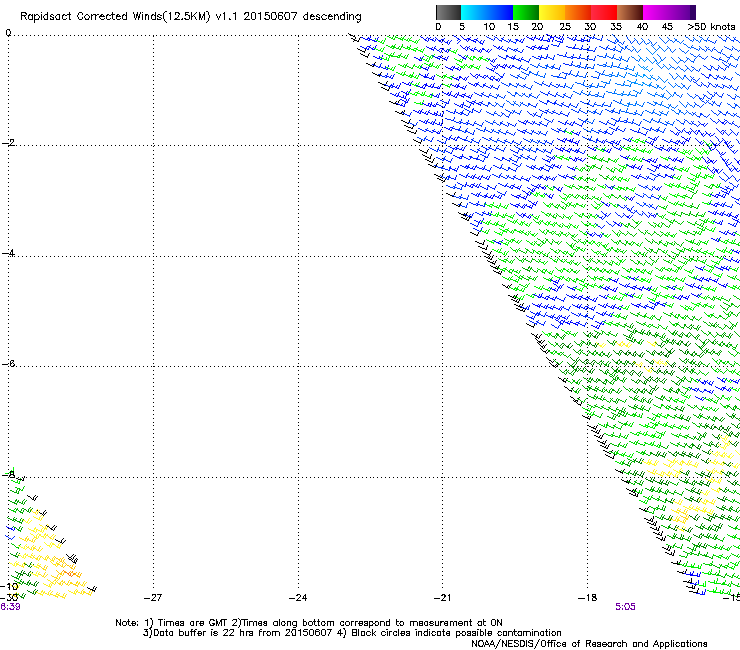Click the '-2' latitude axis label
Viewport: 740px width, 650px height.
(x=8, y=143)
